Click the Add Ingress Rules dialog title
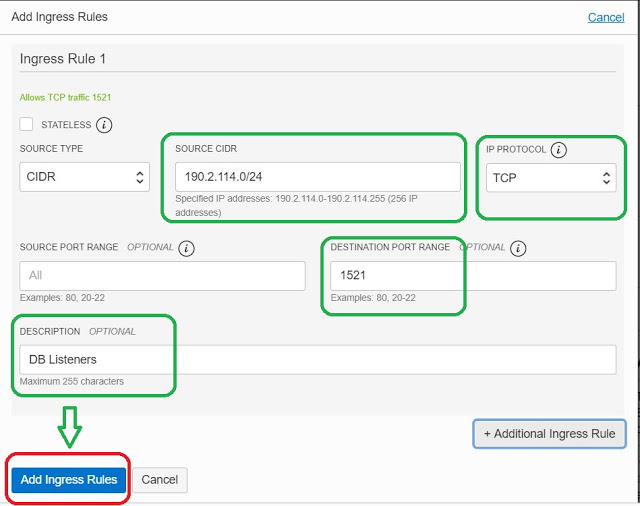640x506 pixels. (59, 17)
